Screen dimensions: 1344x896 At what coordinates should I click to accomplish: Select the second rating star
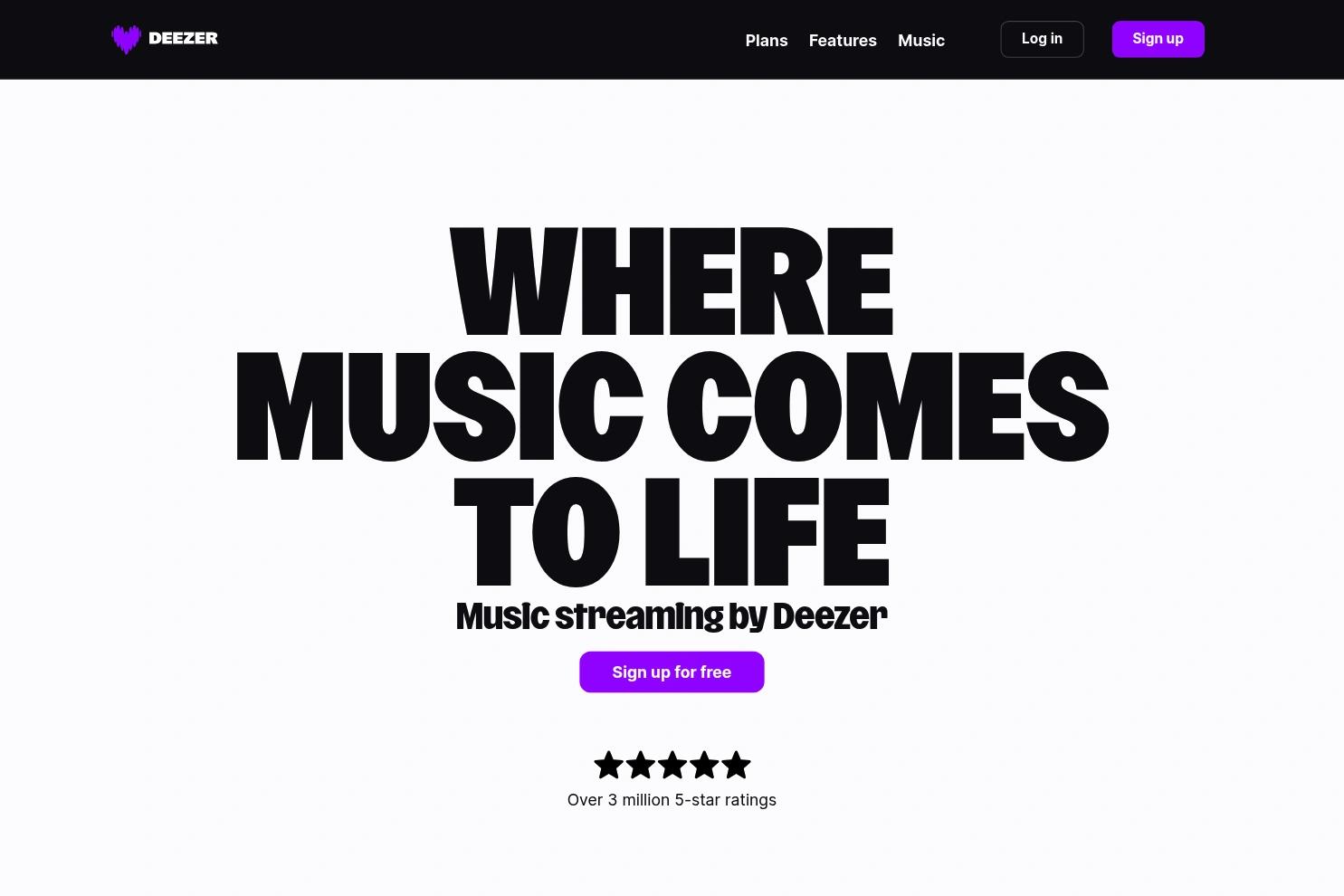coord(640,765)
